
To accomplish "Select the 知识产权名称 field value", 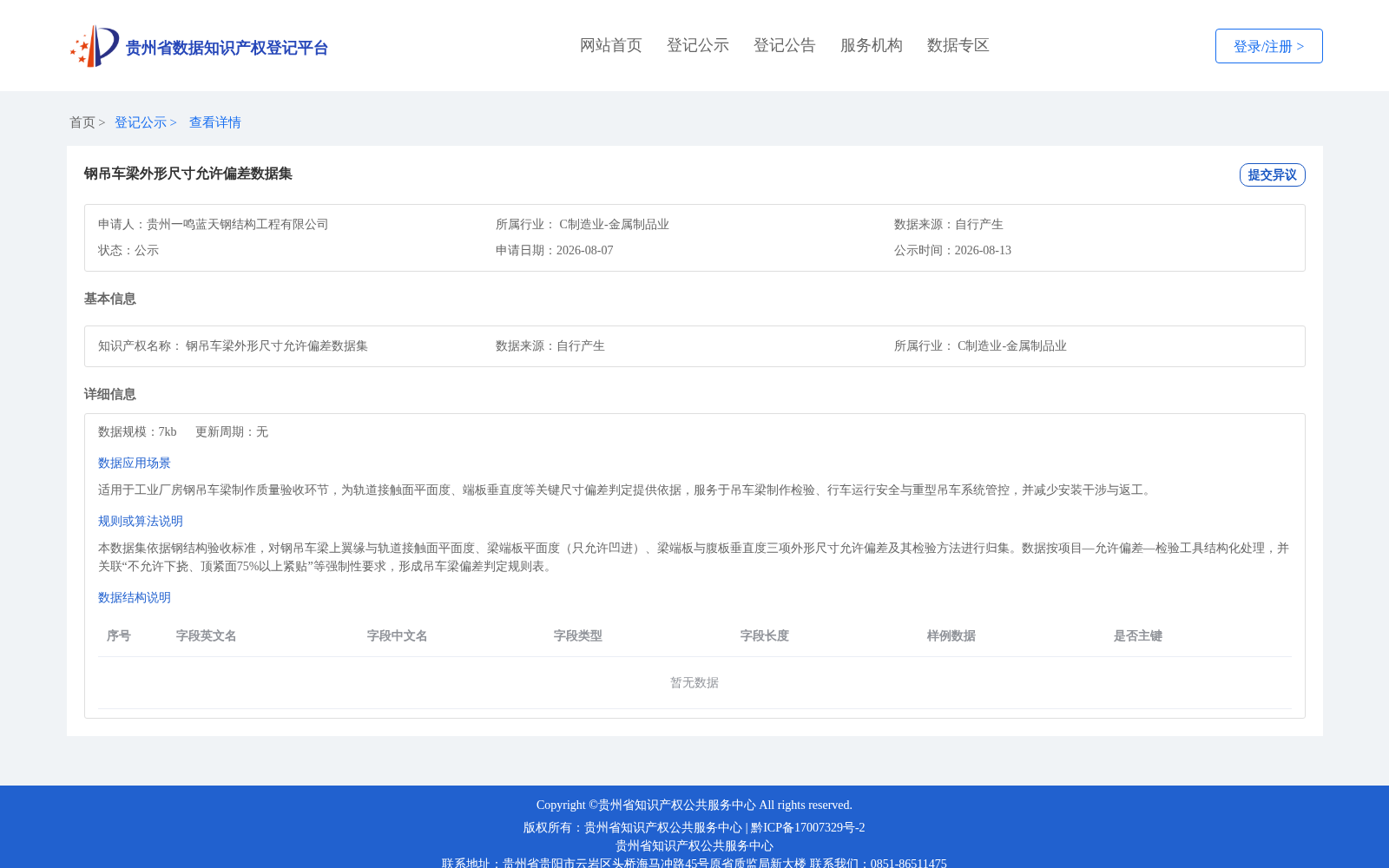I will click(x=277, y=345).
